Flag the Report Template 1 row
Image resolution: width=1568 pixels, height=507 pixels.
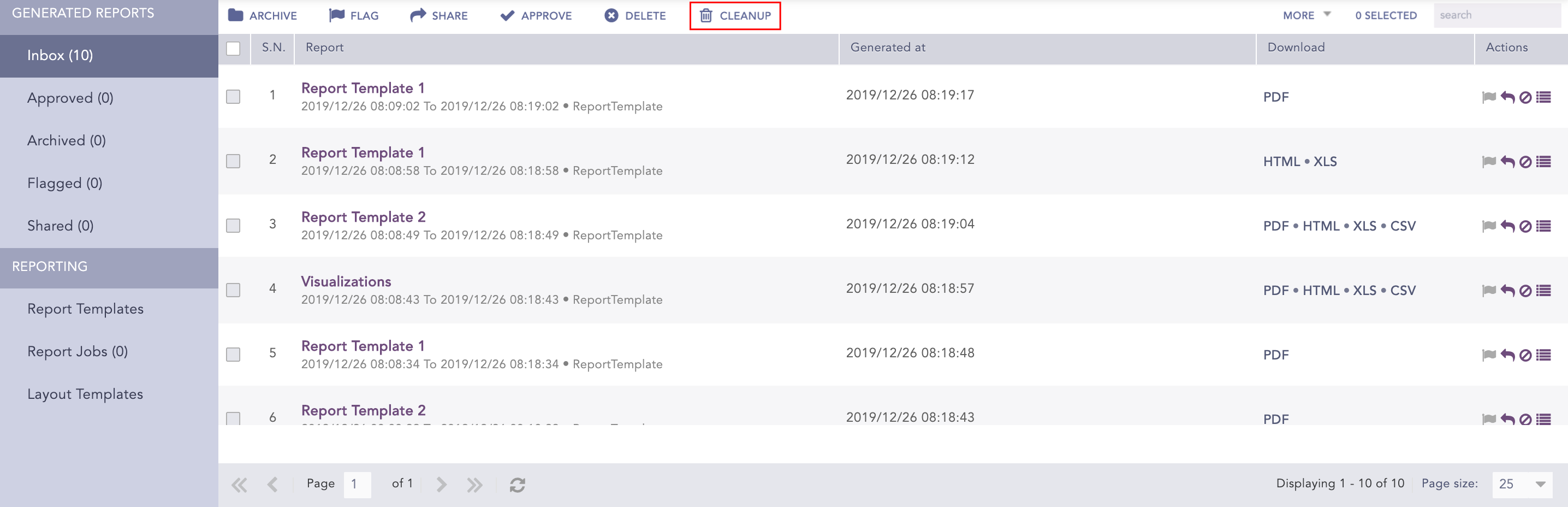[x=1489, y=96]
